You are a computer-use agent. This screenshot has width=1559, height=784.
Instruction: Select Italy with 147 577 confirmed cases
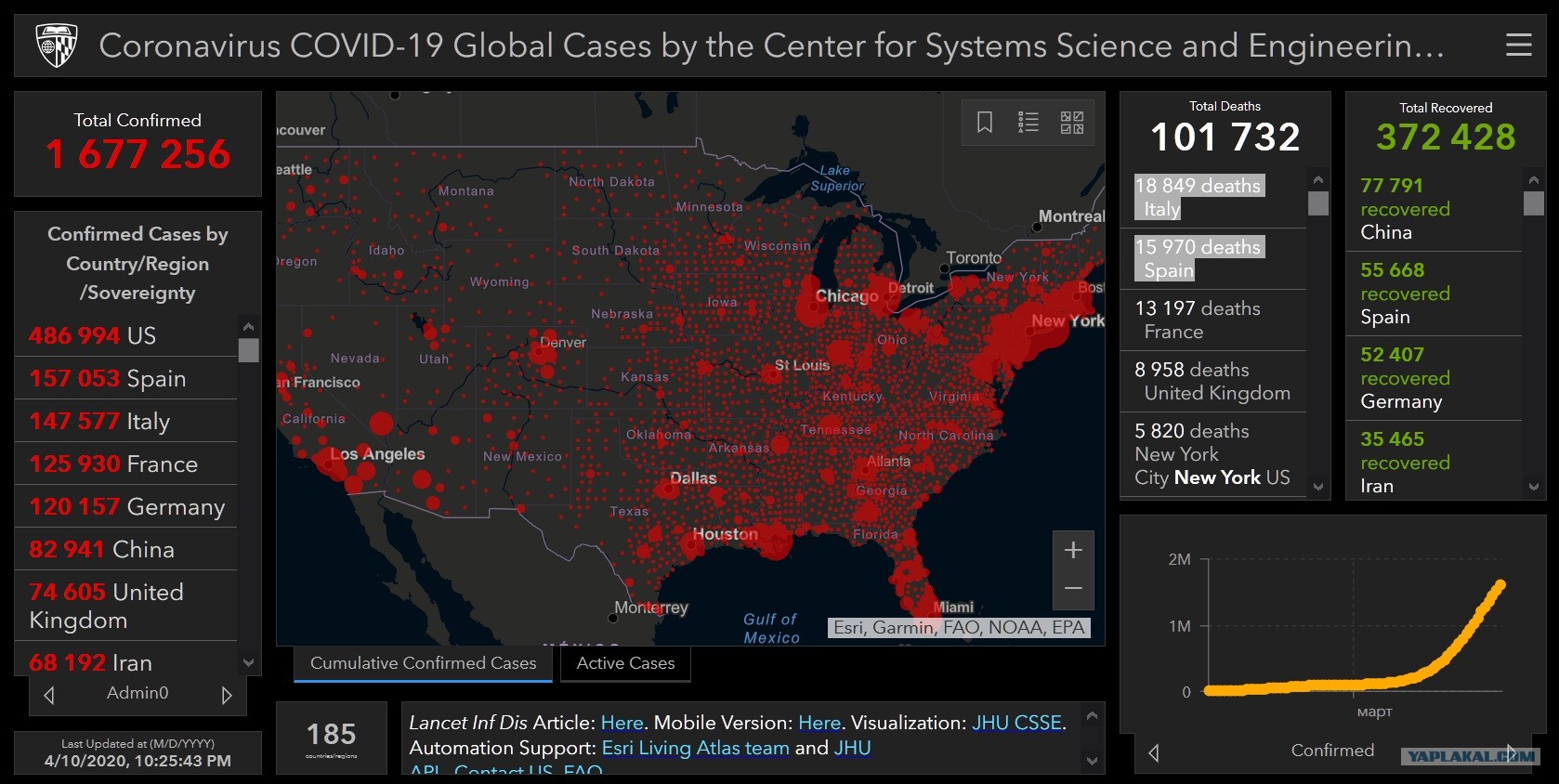coord(126,421)
